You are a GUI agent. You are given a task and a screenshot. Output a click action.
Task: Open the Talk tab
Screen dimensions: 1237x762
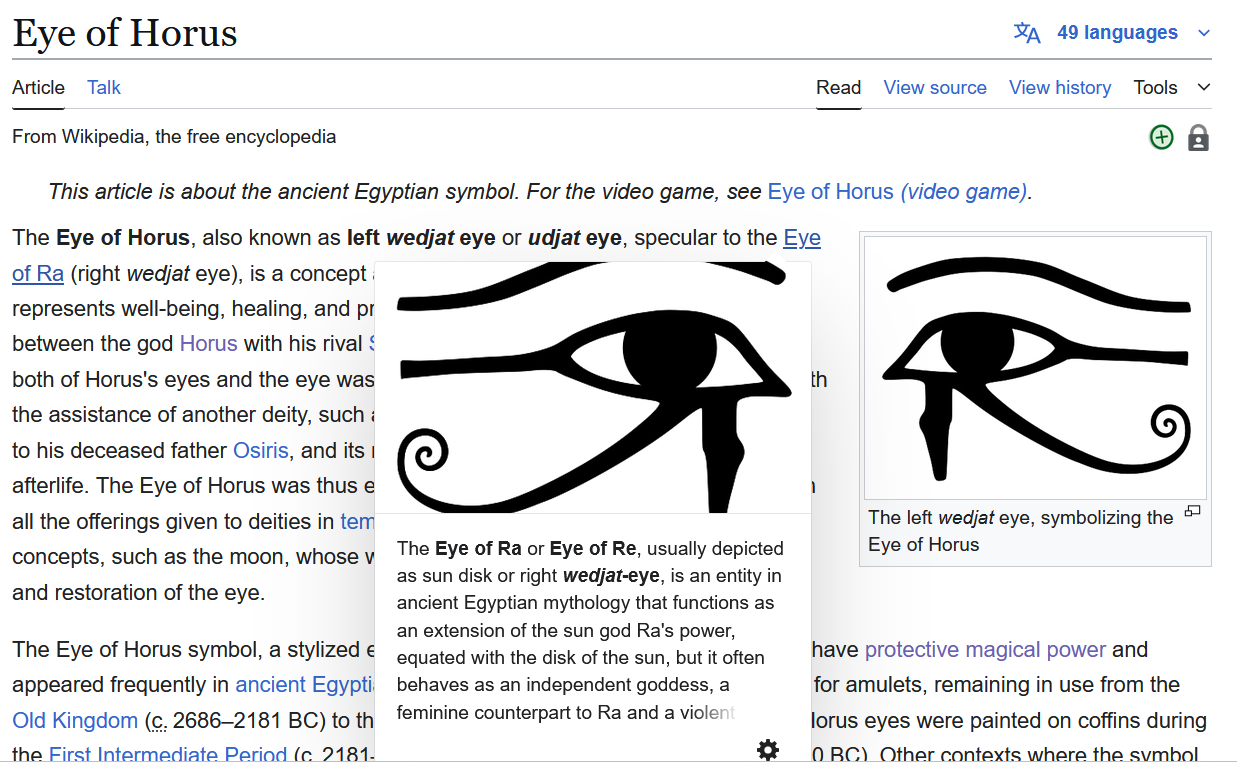coord(104,87)
